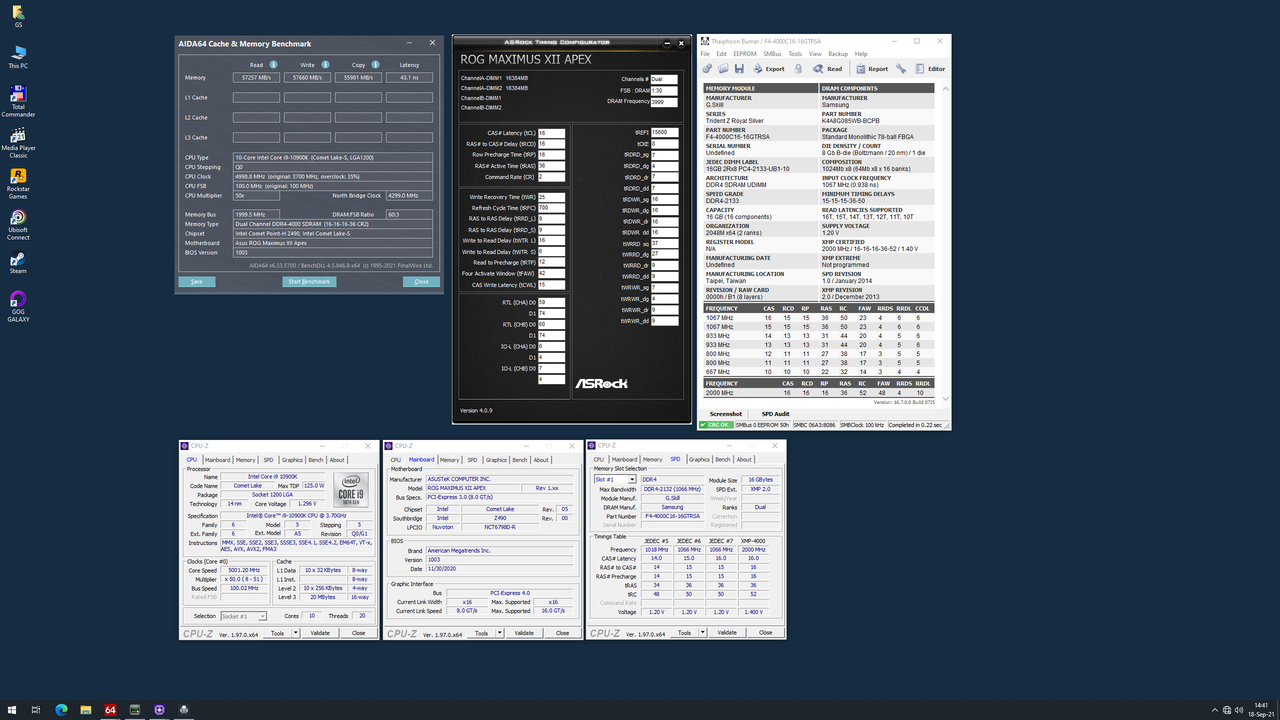The height and width of the screenshot is (720, 1280).
Task: Open the Slot #1 dropdown in CPU-Z SPD
Action: pyautogui.click(x=614, y=479)
